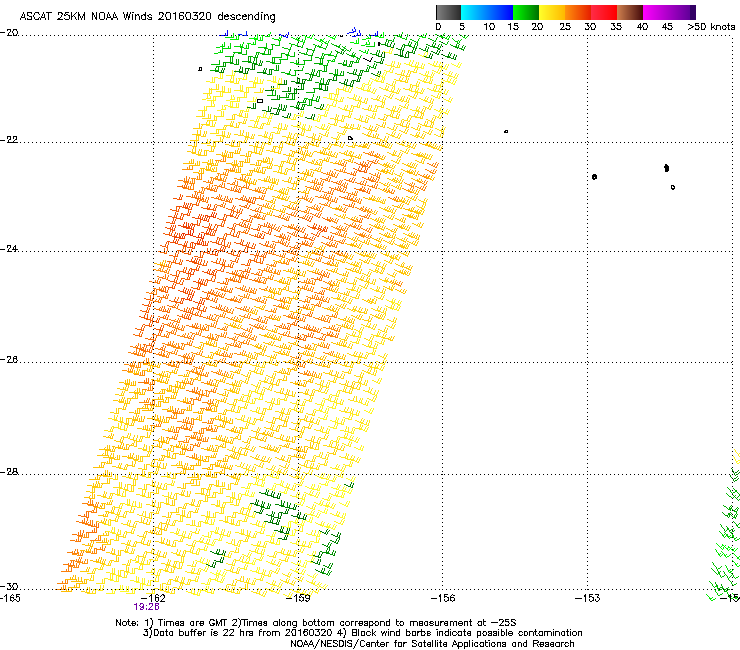Select the '-162' longitude axis label
This screenshot has height=650, width=740.
click(153, 598)
